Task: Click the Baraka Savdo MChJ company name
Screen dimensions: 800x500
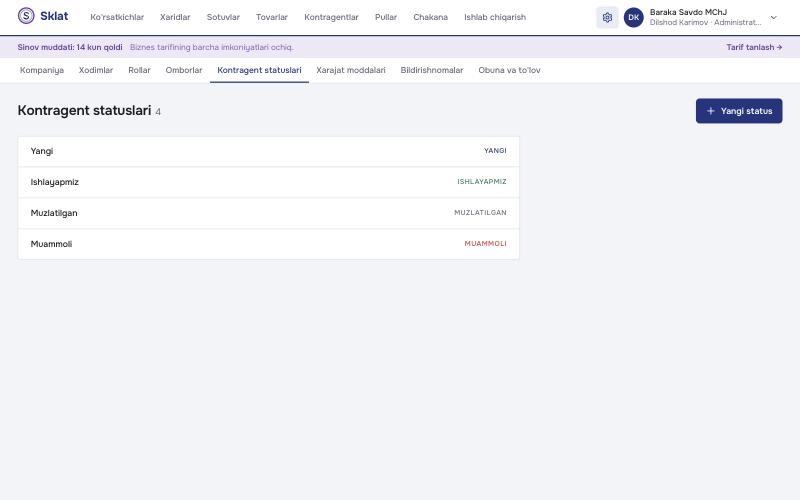Action: click(x=688, y=12)
